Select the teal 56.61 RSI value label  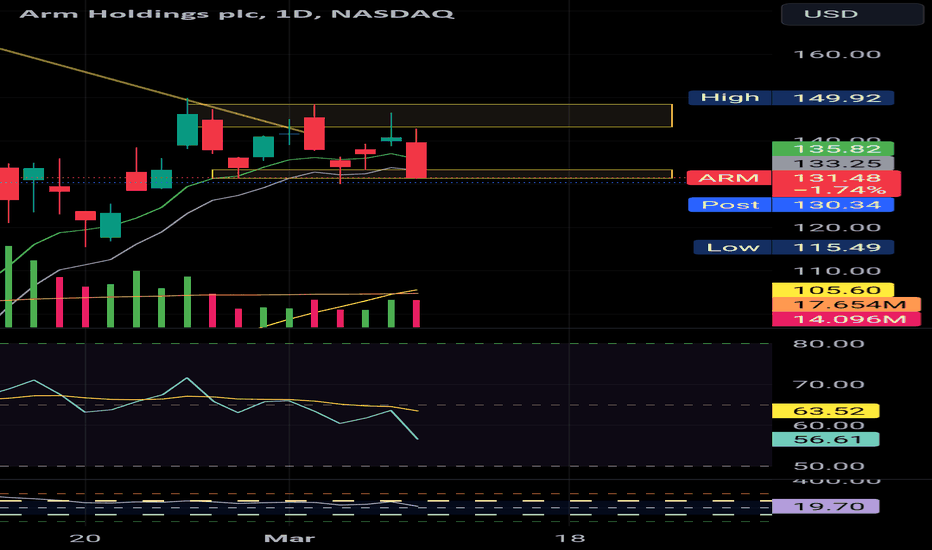[x=826, y=439]
